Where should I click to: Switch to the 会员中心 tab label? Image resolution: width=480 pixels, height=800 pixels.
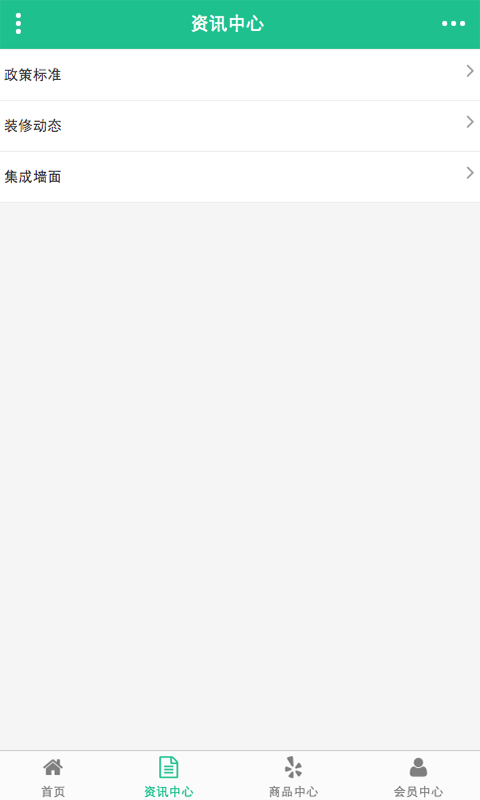tap(418, 791)
